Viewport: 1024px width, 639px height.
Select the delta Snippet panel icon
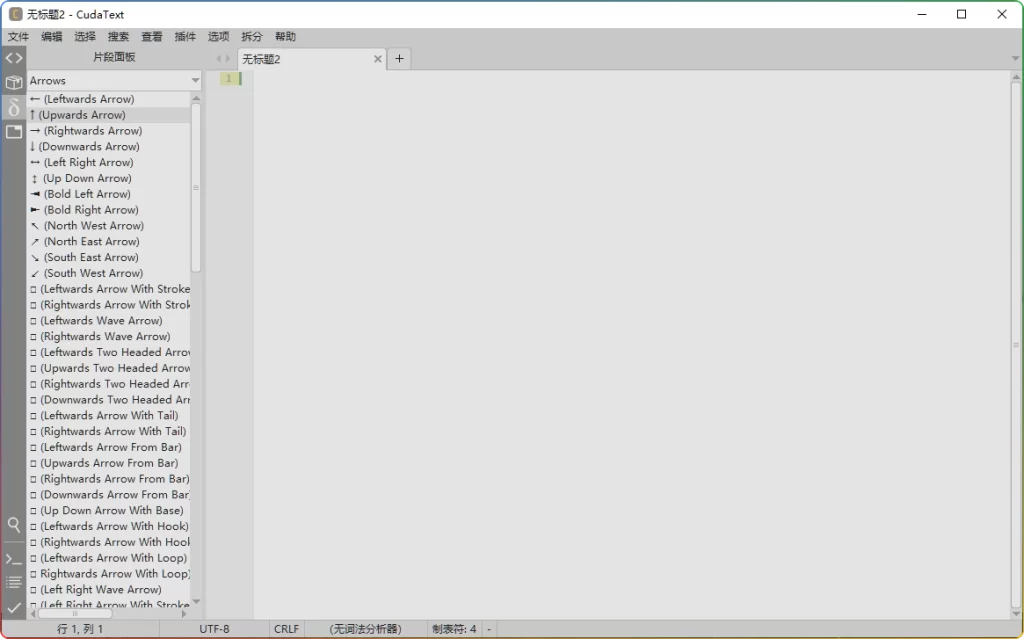tap(14, 107)
